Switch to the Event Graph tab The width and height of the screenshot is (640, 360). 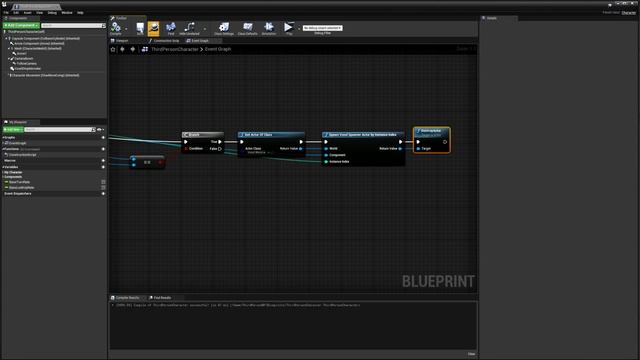199,41
